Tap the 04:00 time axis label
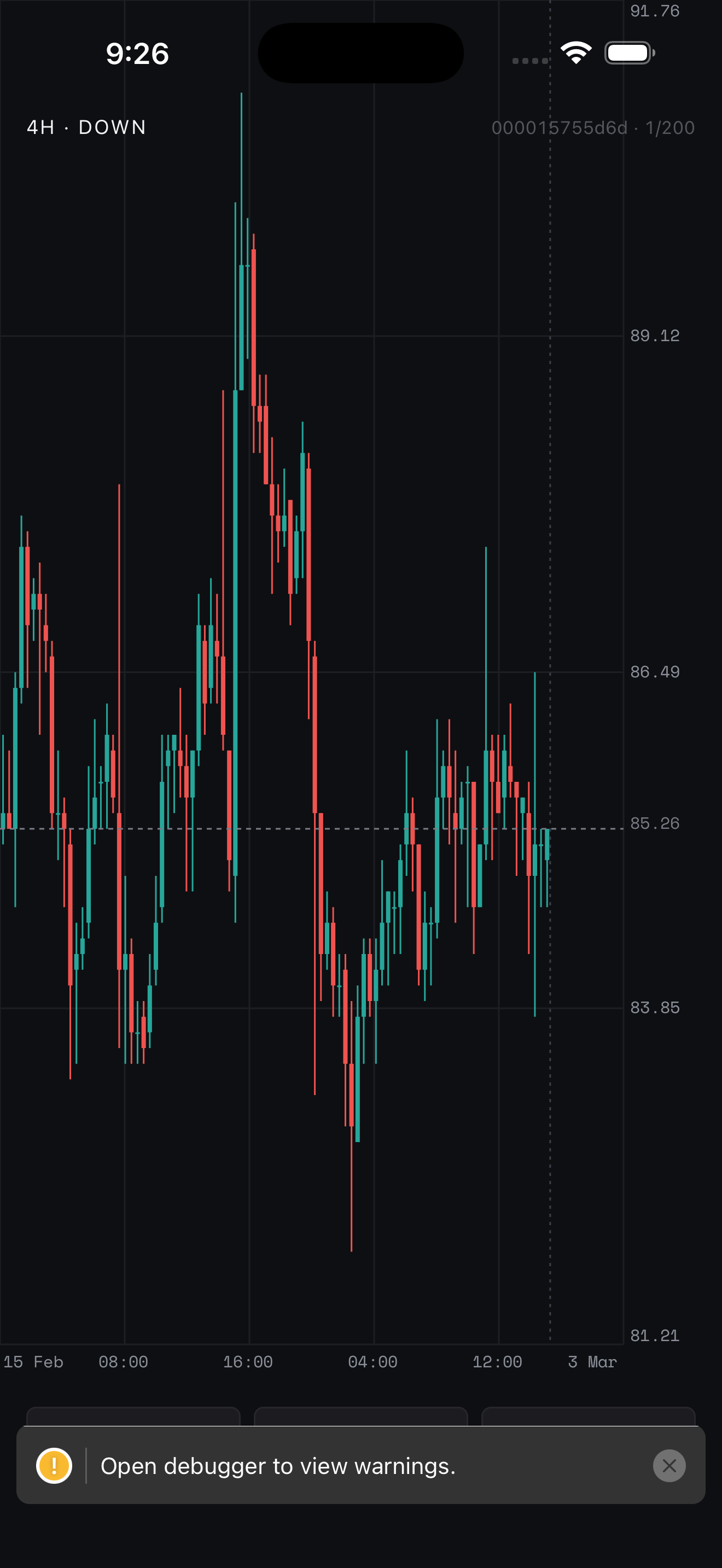Image resolution: width=722 pixels, height=1568 pixels. tap(372, 1362)
